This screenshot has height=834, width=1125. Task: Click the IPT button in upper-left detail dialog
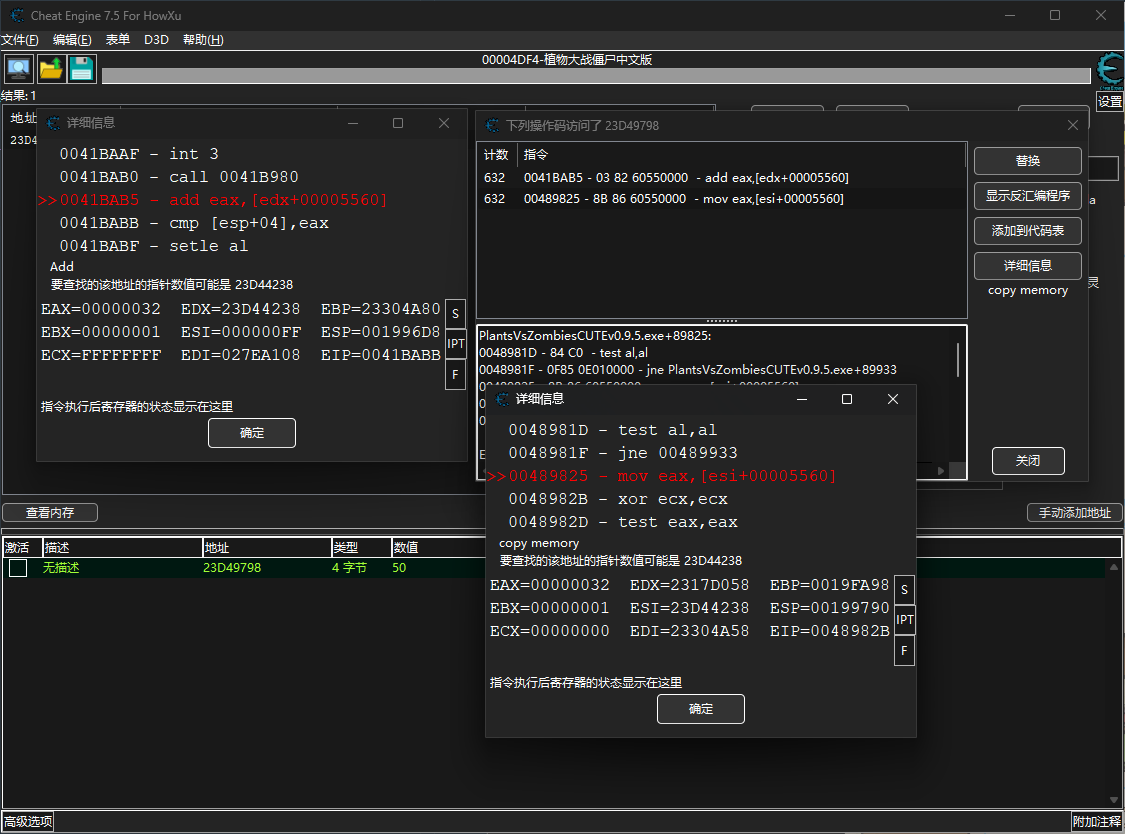[x=456, y=344]
